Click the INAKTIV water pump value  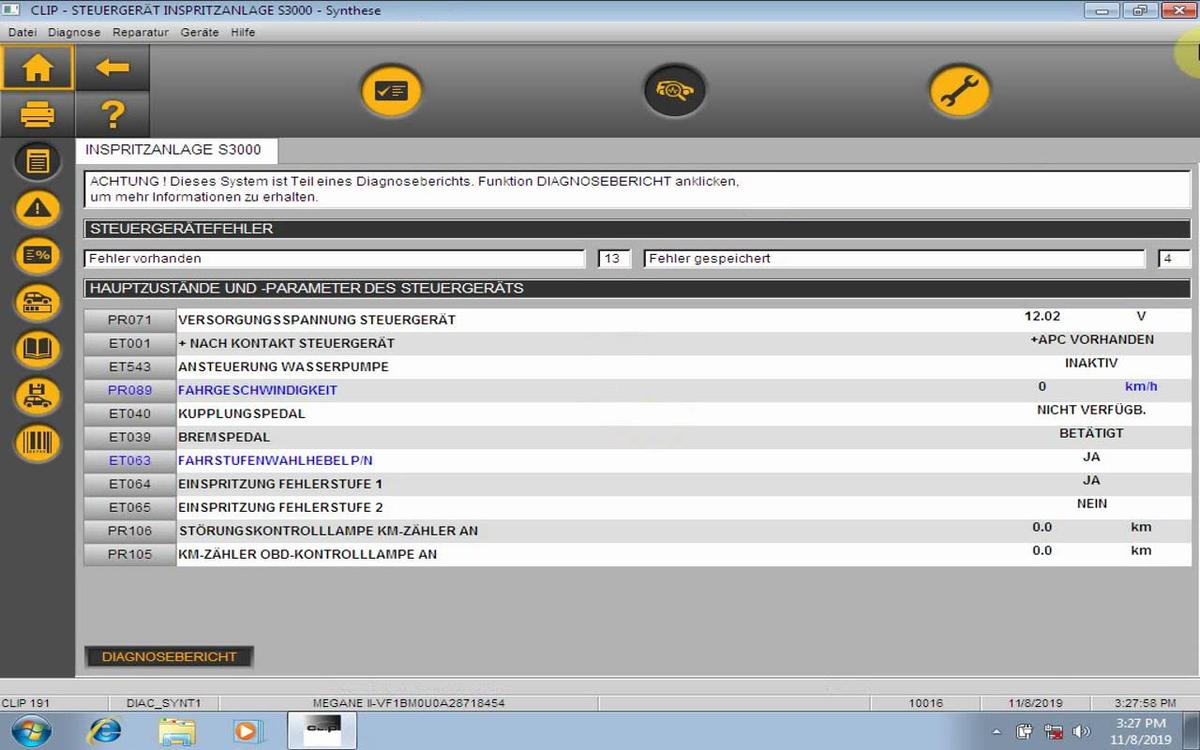[x=1091, y=363]
